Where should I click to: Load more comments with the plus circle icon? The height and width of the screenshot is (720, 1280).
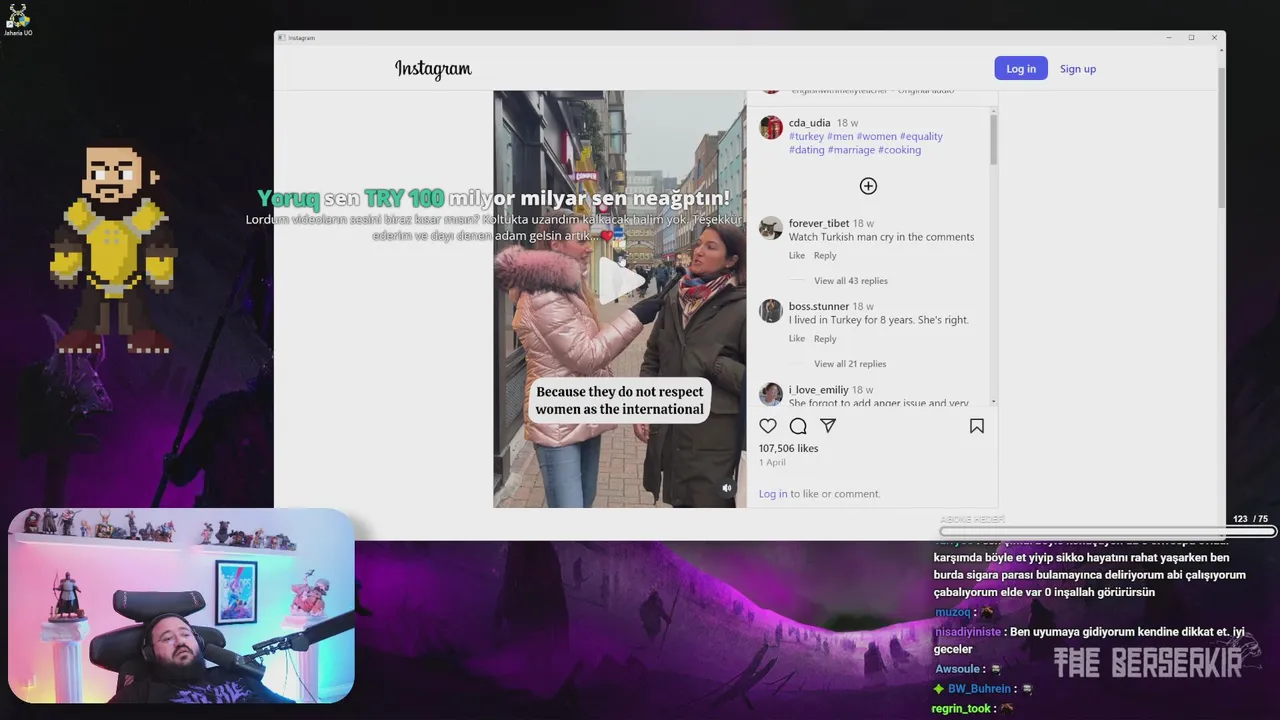(x=868, y=186)
